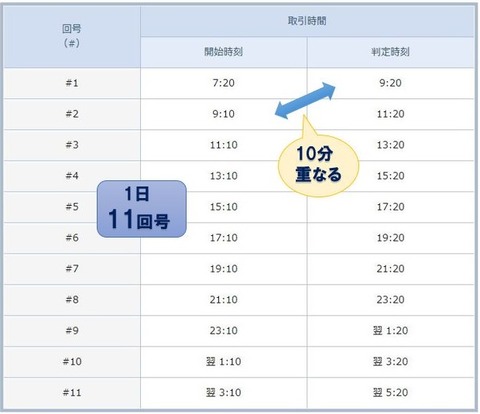Click row #3 cell
The height and width of the screenshot is (414, 480).
72,145
